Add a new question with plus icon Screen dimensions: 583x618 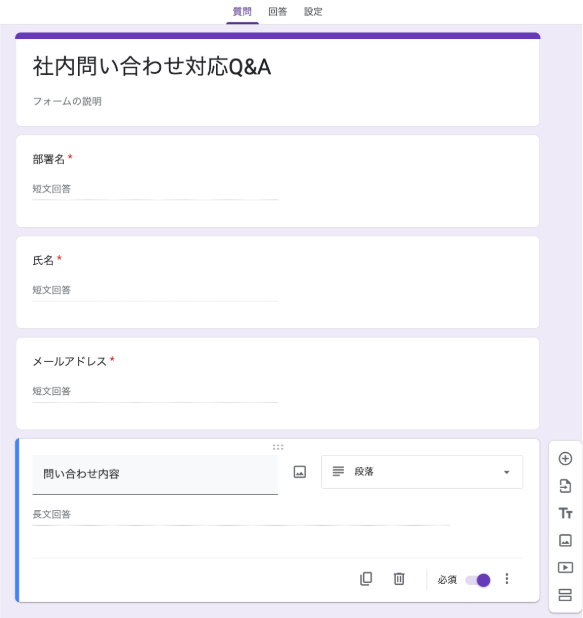[565, 458]
